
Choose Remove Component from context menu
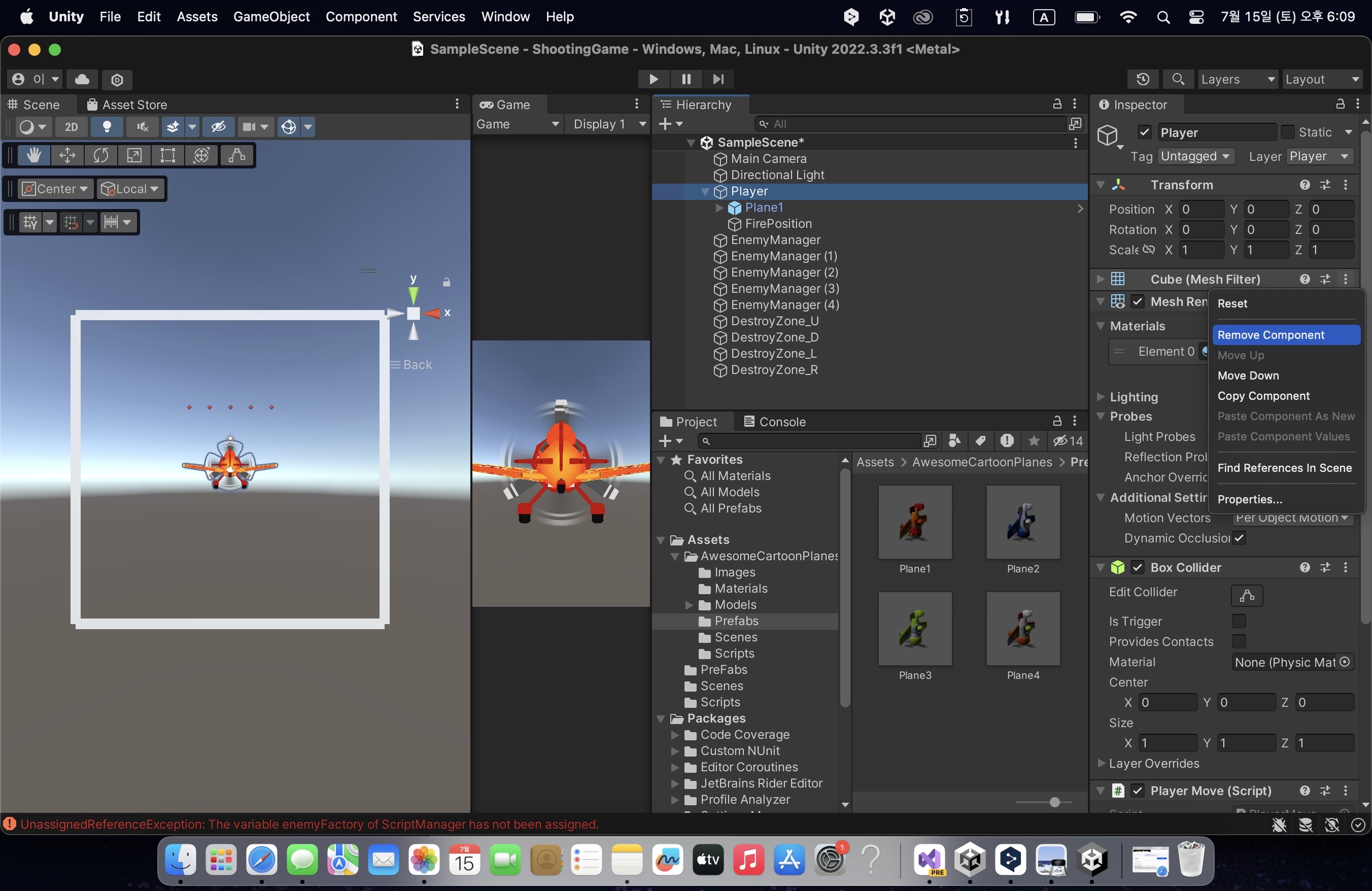pyautogui.click(x=1270, y=335)
